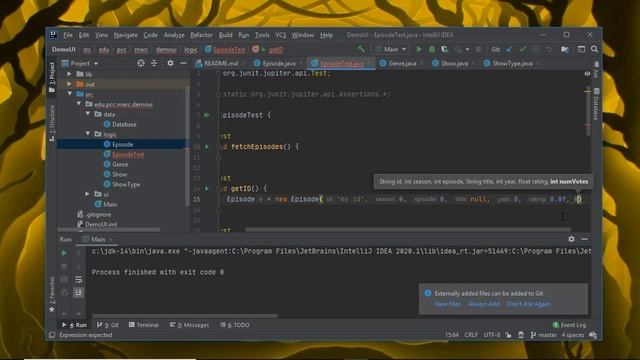Image resolution: width=640 pixels, height=360 pixels.
Task: Click the 4 spaces indent setting
Action: click(x=572, y=335)
